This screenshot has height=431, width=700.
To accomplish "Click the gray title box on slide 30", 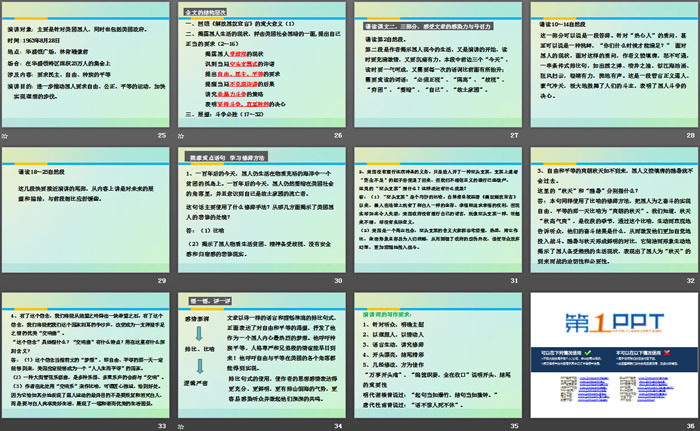I will pos(227,158).
